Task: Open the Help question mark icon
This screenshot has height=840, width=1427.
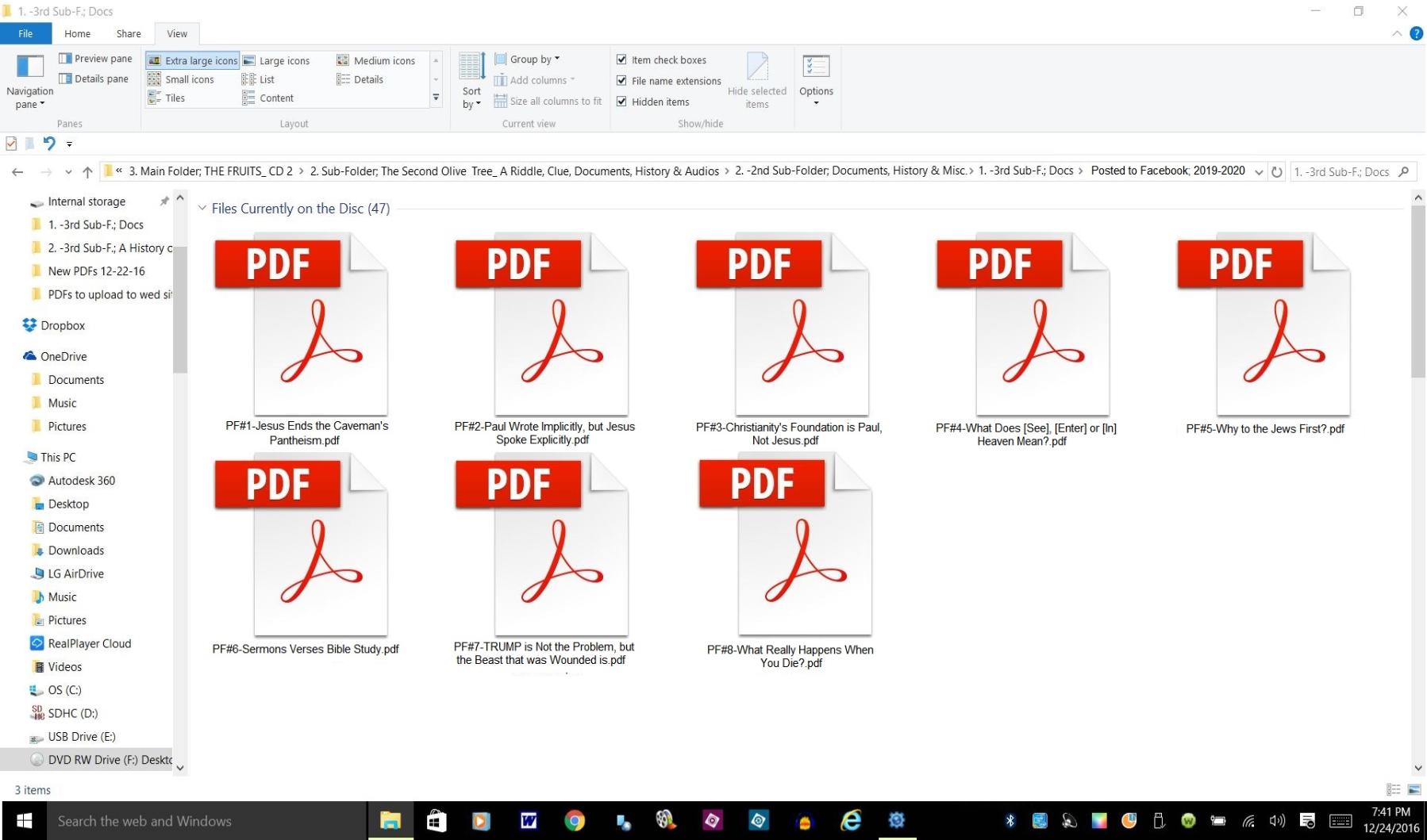Action: 1416,33
